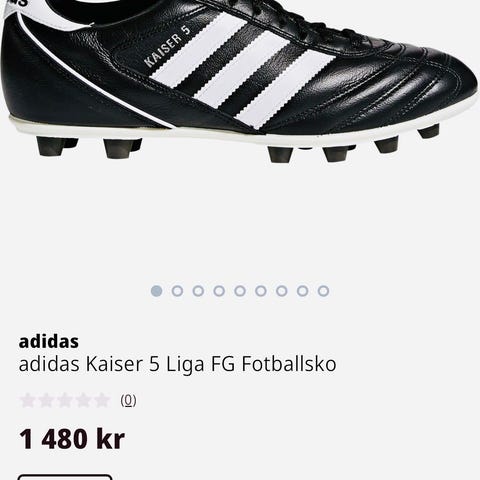
Task: Select the first carousel dot indicator
Action: pyautogui.click(x=156, y=291)
